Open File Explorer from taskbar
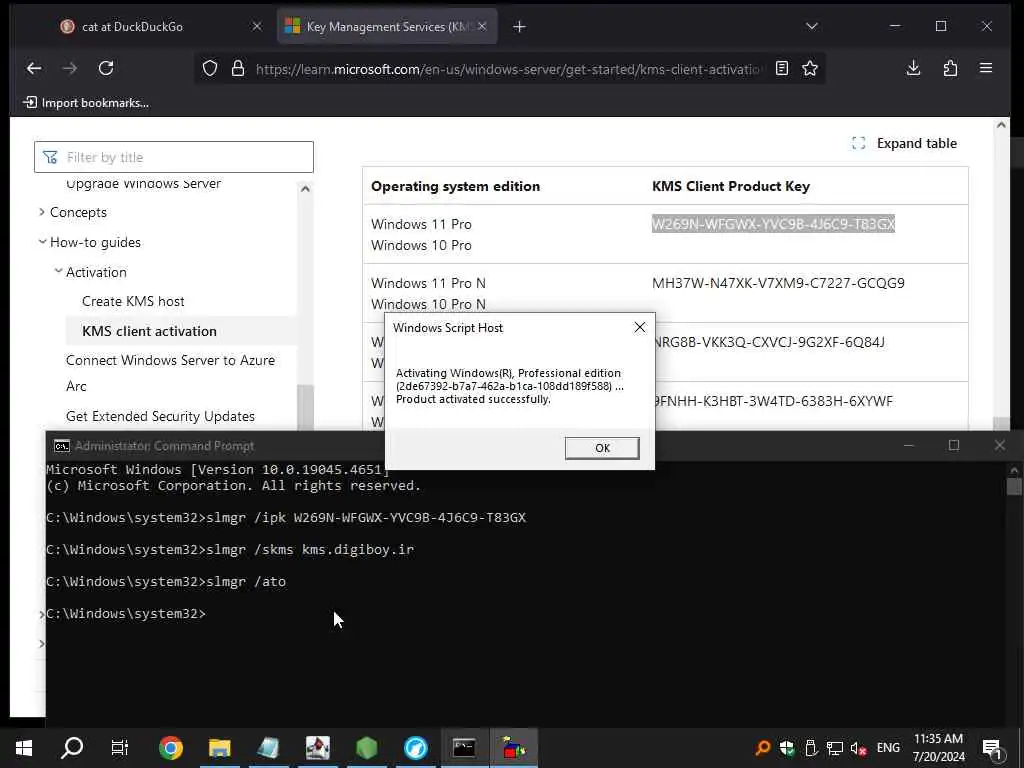 pyautogui.click(x=219, y=748)
